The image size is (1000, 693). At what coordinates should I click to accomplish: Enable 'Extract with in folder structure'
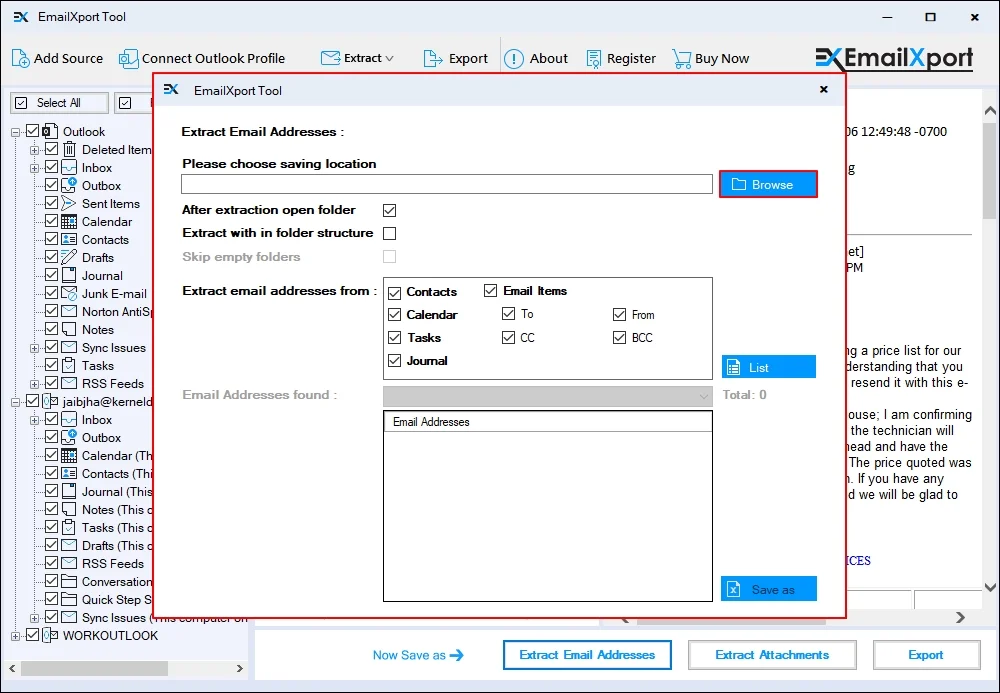tap(389, 233)
